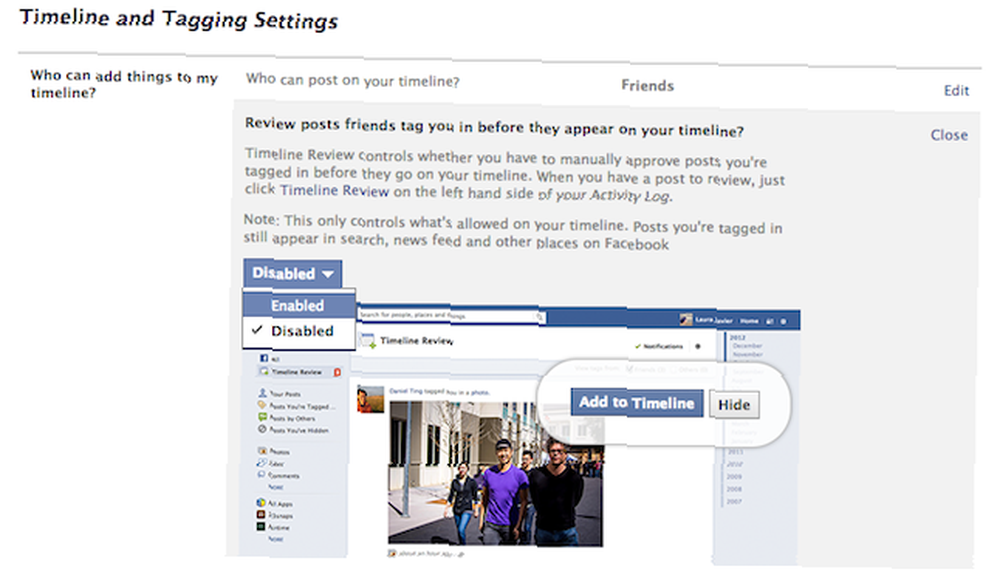Click the Photos icon in the sidebar

coord(262,450)
